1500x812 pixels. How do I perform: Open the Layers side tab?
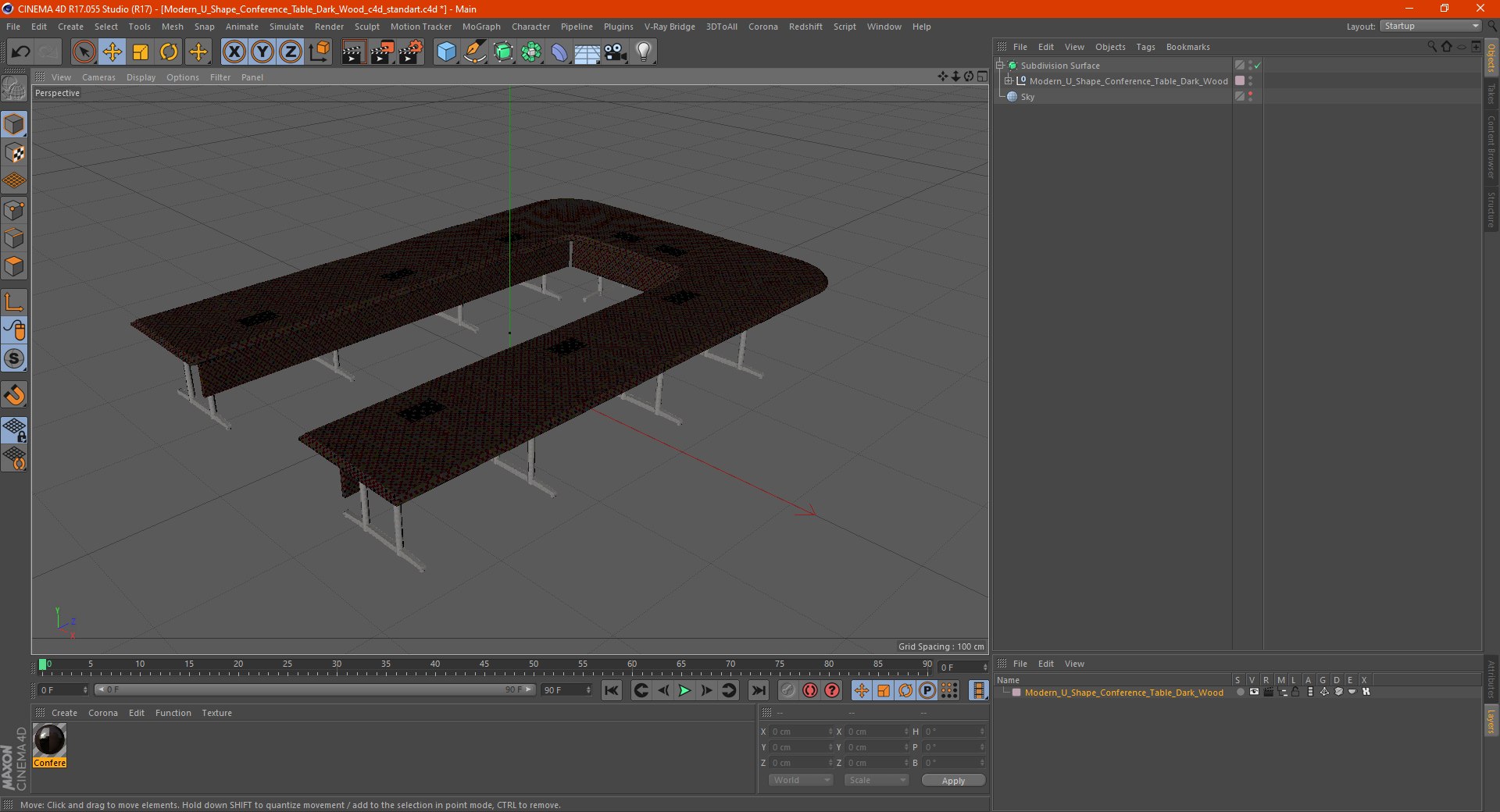click(1491, 721)
